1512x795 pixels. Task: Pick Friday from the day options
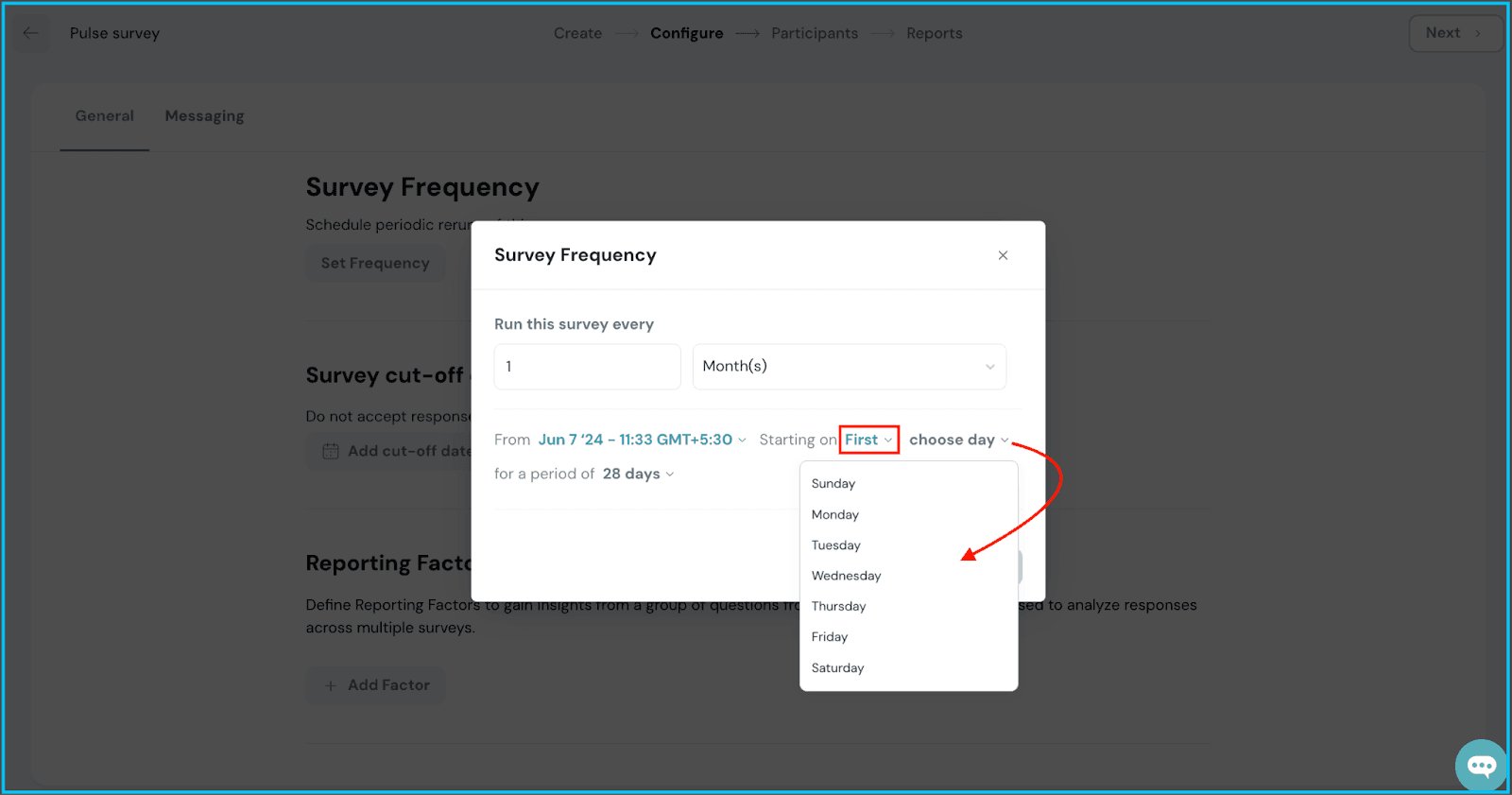click(x=830, y=637)
